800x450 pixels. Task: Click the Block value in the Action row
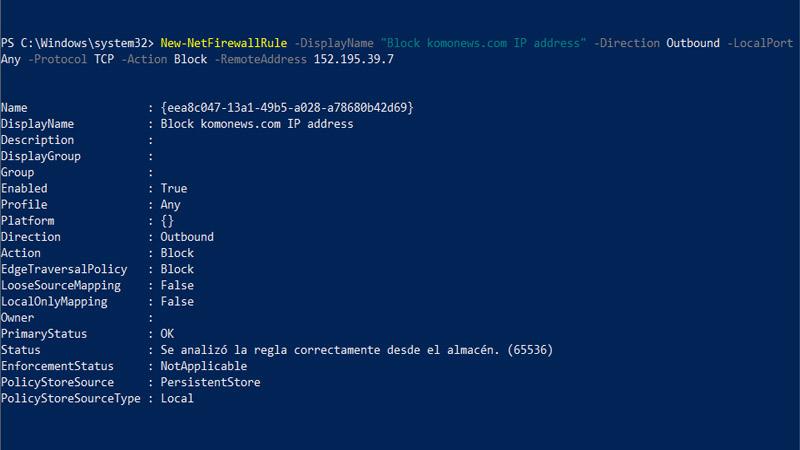[x=177, y=253]
